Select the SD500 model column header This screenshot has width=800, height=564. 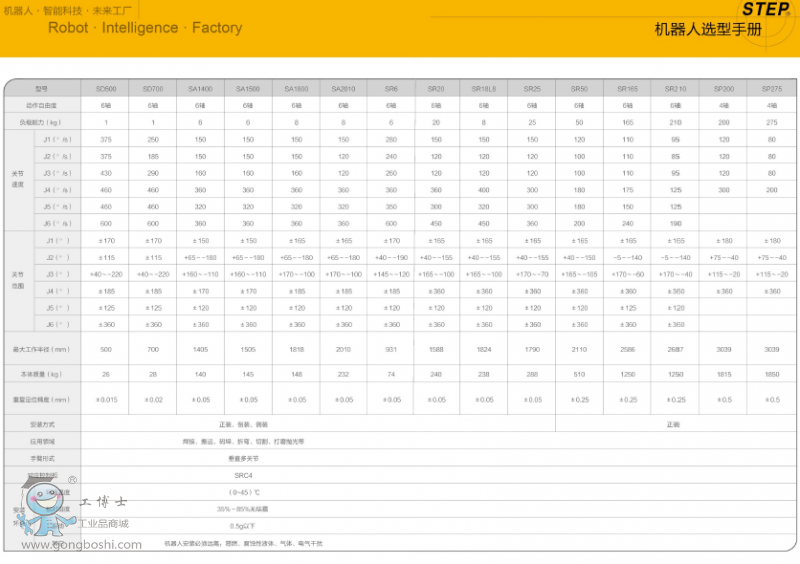click(105, 88)
